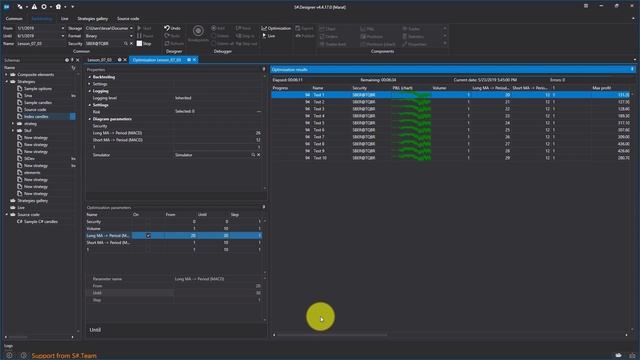Clear the ribbon Security field with its X icon

click(x=131, y=43)
